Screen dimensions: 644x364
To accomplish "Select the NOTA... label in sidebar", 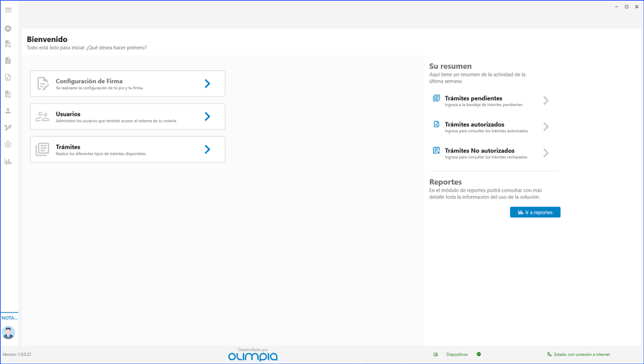I will pyautogui.click(x=9, y=318).
